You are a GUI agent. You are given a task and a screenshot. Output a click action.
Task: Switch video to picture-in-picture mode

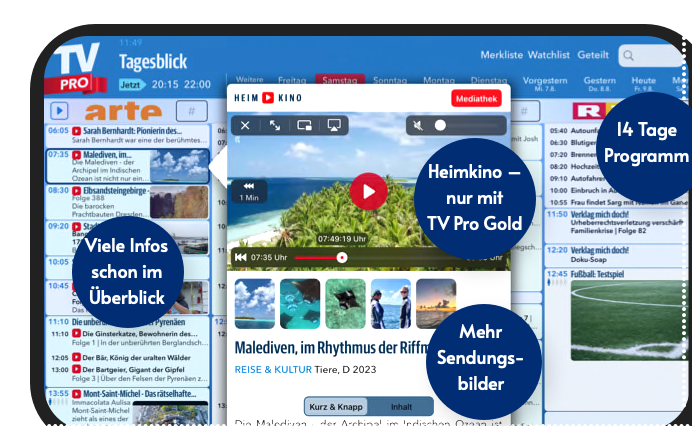pyautogui.click(x=304, y=126)
